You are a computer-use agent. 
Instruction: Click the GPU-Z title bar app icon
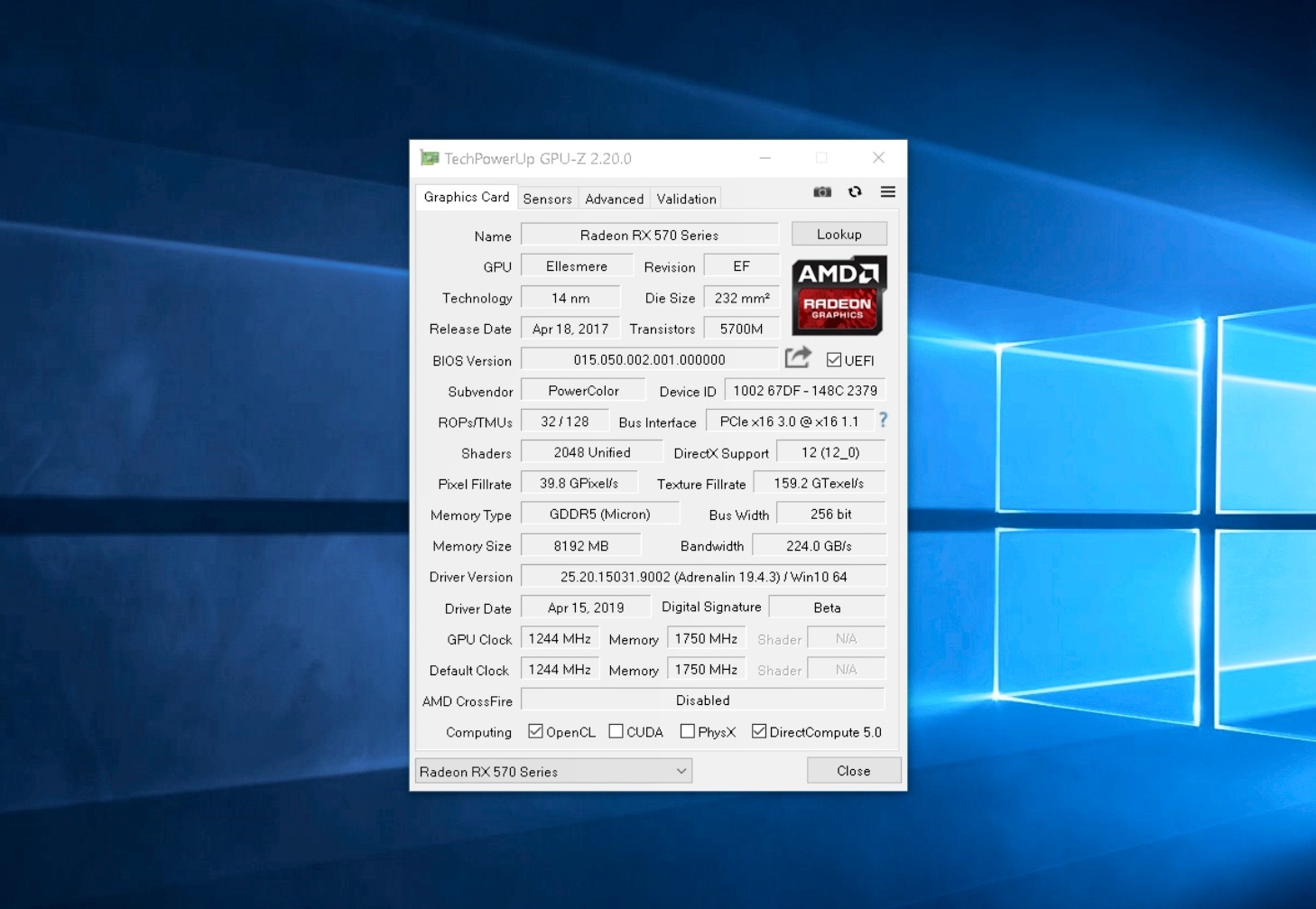pyautogui.click(x=430, y=158)
